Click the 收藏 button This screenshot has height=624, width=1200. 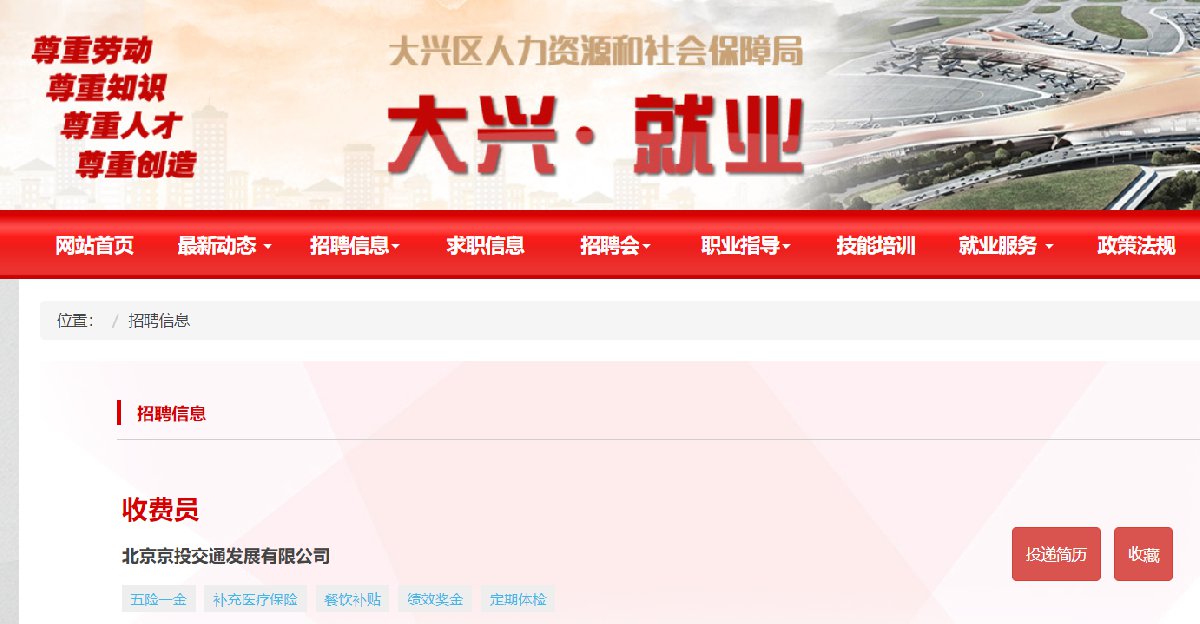coord(1143,554)
